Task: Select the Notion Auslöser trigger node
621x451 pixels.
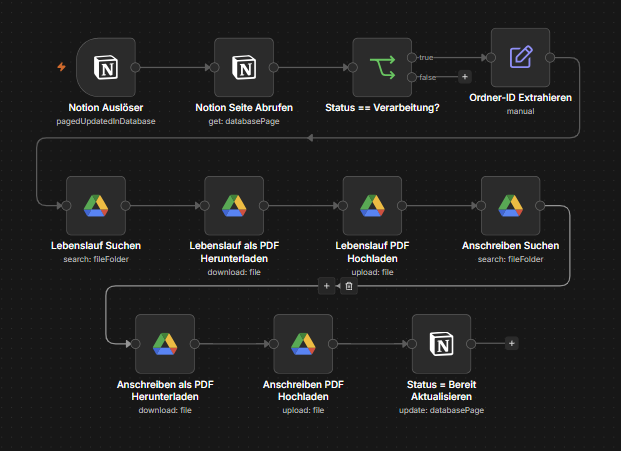Action: (x=106, y=67)
